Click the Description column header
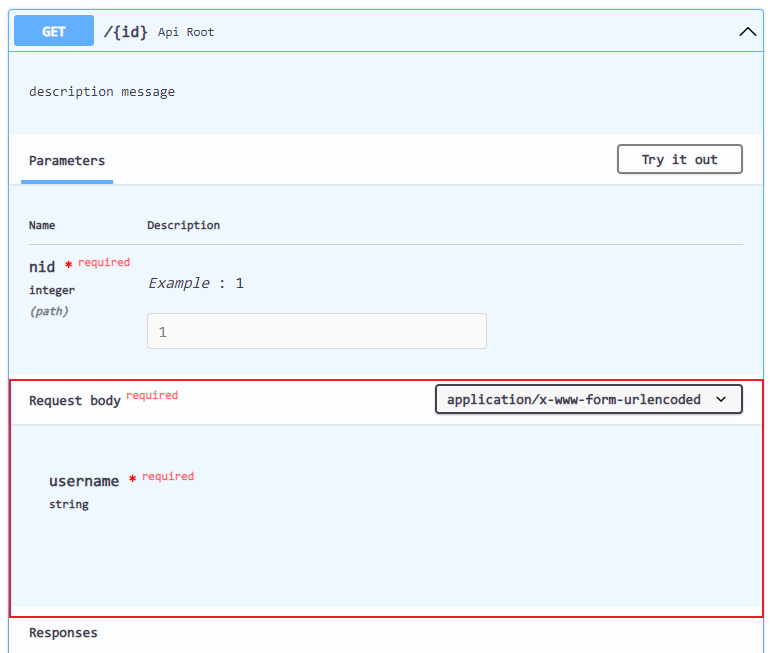 pyautogui.click(x=183, y=226)
